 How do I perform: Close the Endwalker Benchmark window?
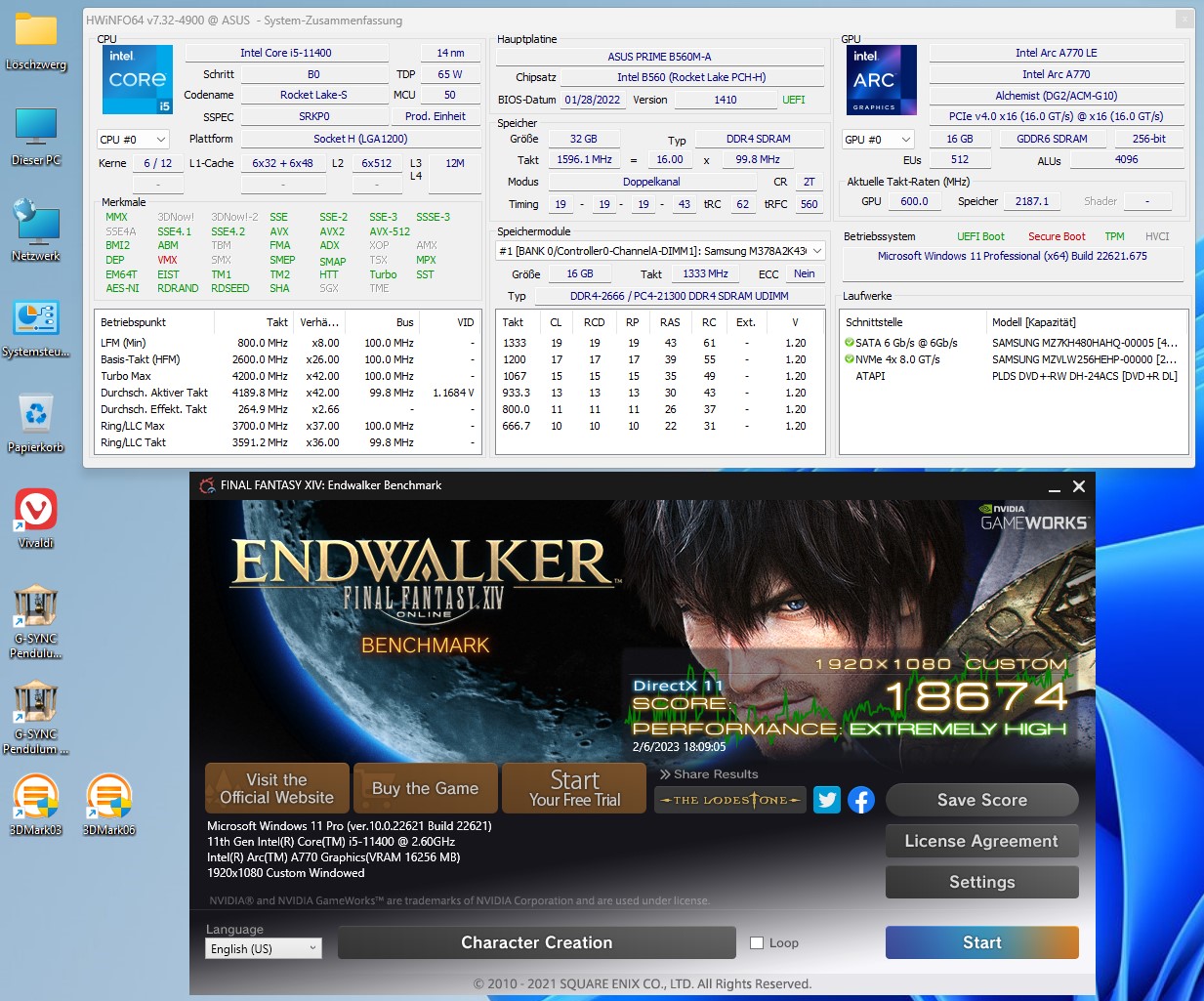[1079, 486]
